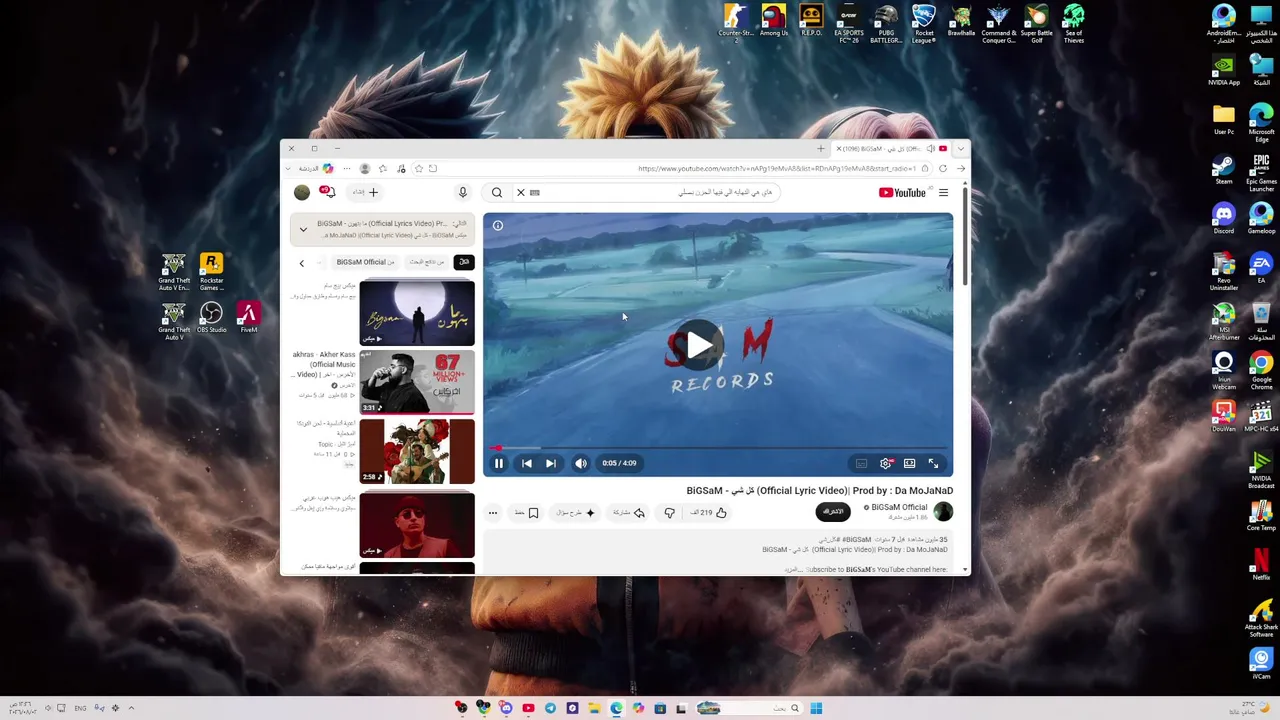Open the YouTube guide hamburger menu

[943, 193]
